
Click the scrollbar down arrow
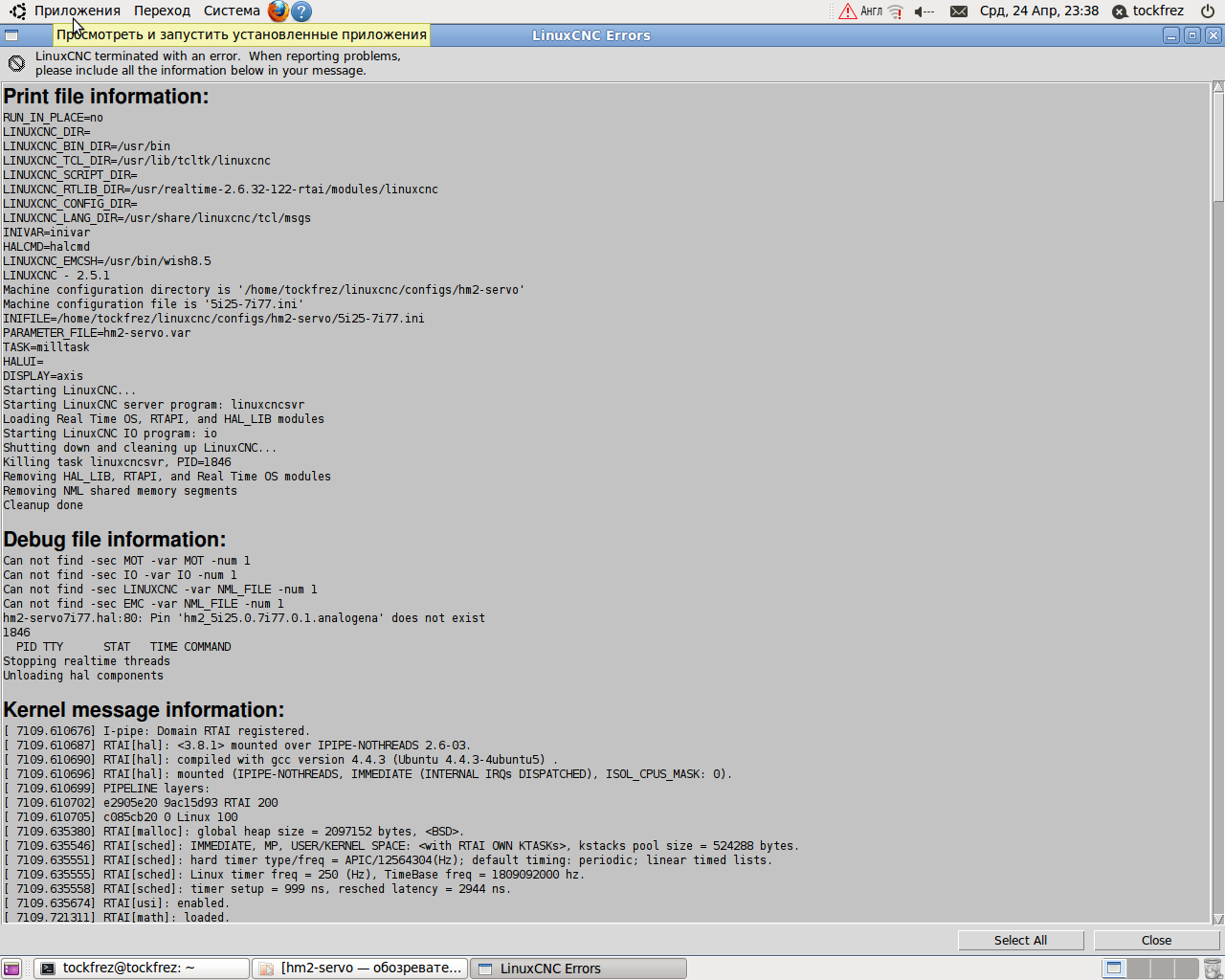tap(1218, 919)
